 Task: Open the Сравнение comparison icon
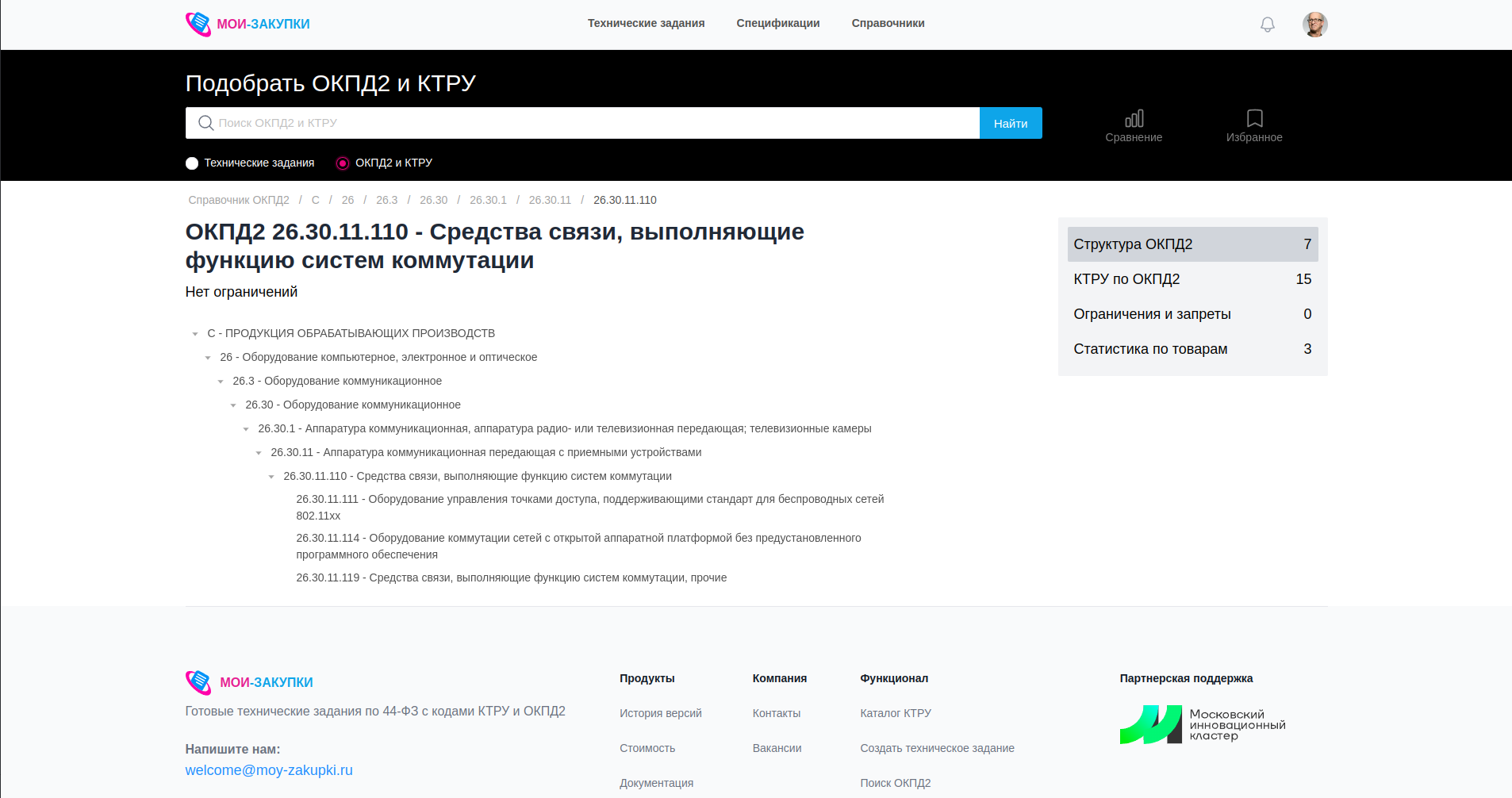click(x=1134, y=126)
